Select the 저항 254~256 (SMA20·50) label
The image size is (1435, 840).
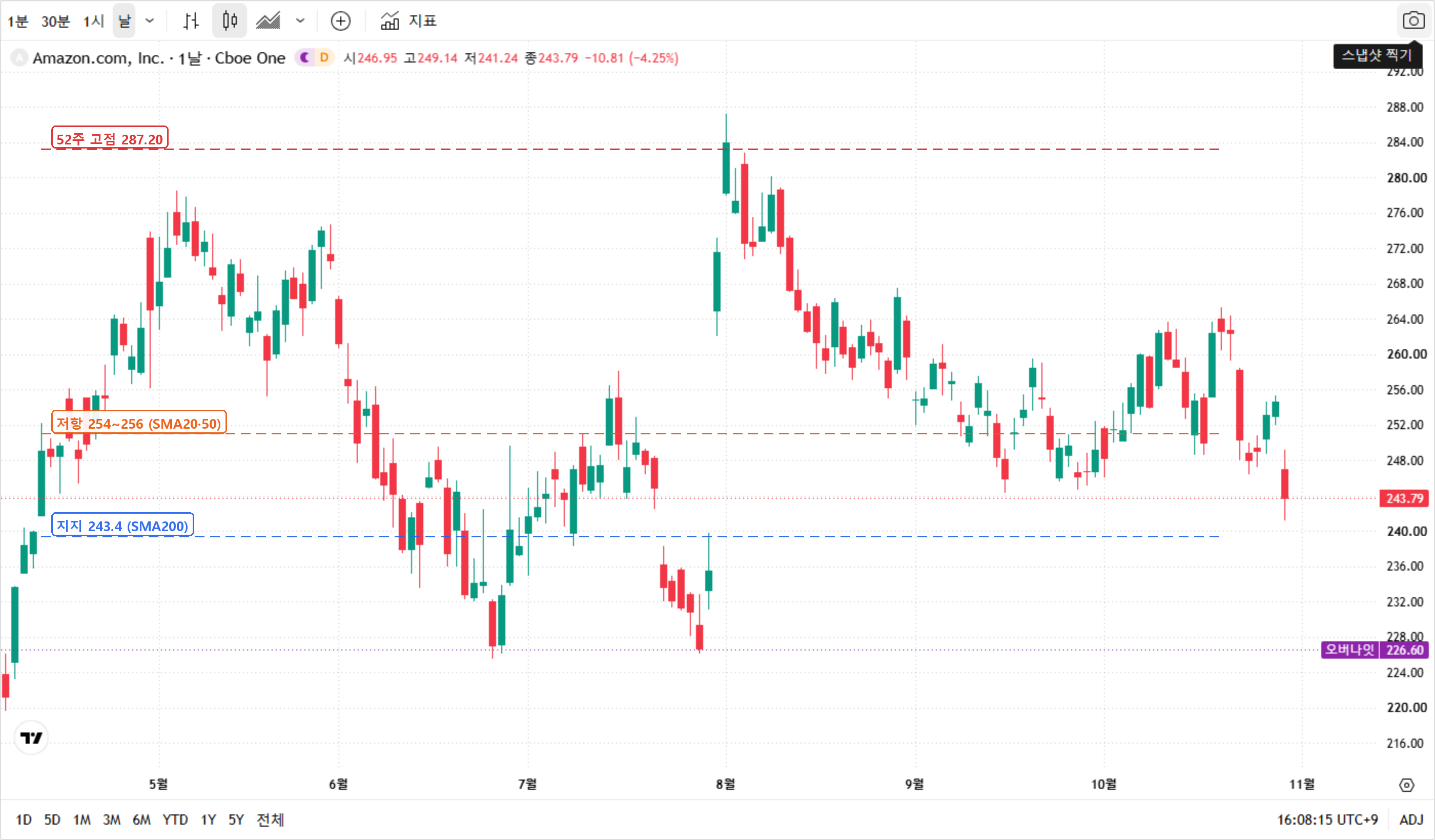tap(139, 423)
